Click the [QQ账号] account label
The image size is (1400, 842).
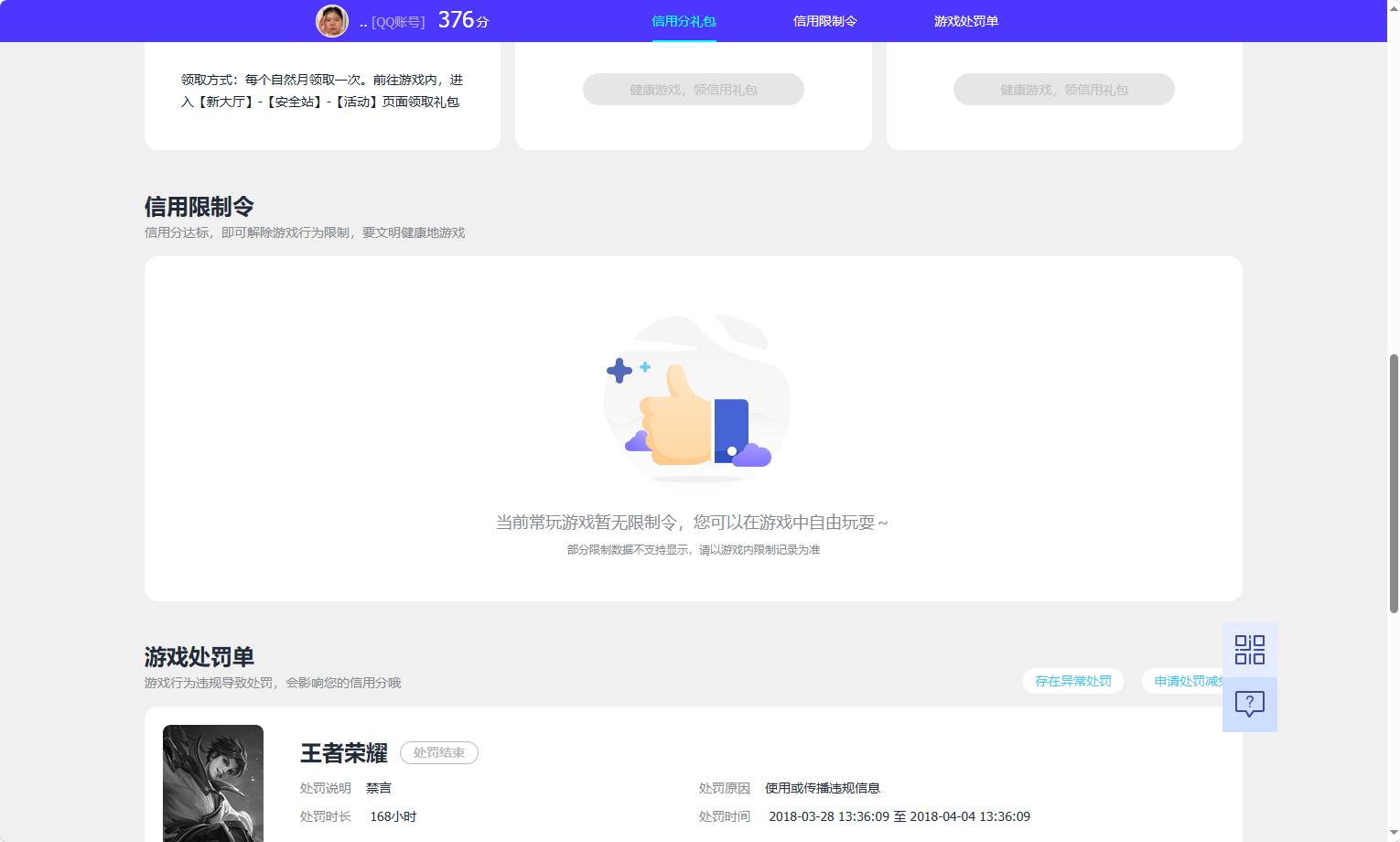pyautogui.click(x=398, y=22)
